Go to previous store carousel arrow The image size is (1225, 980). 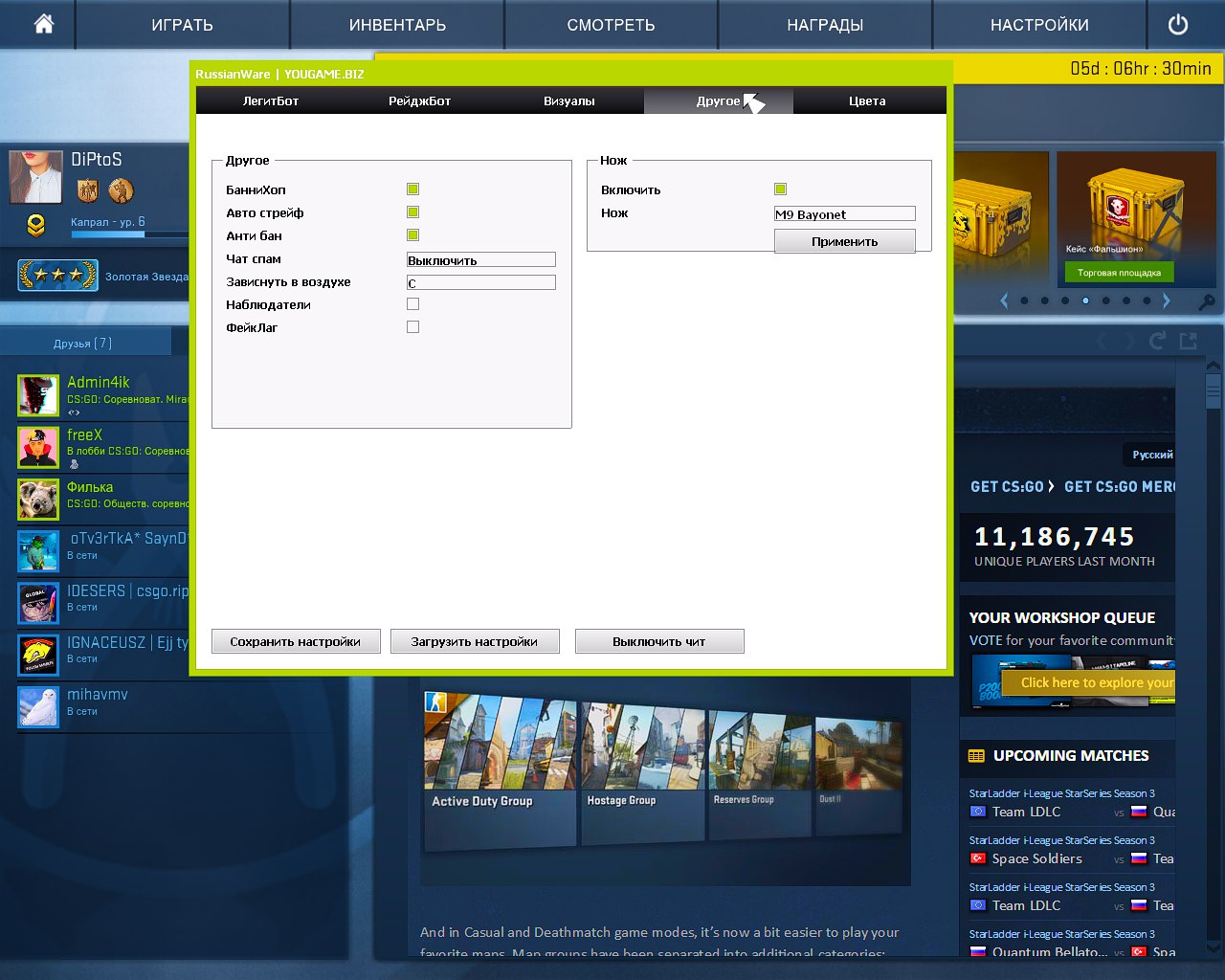pyautogui.click(x=1004, y=301)
